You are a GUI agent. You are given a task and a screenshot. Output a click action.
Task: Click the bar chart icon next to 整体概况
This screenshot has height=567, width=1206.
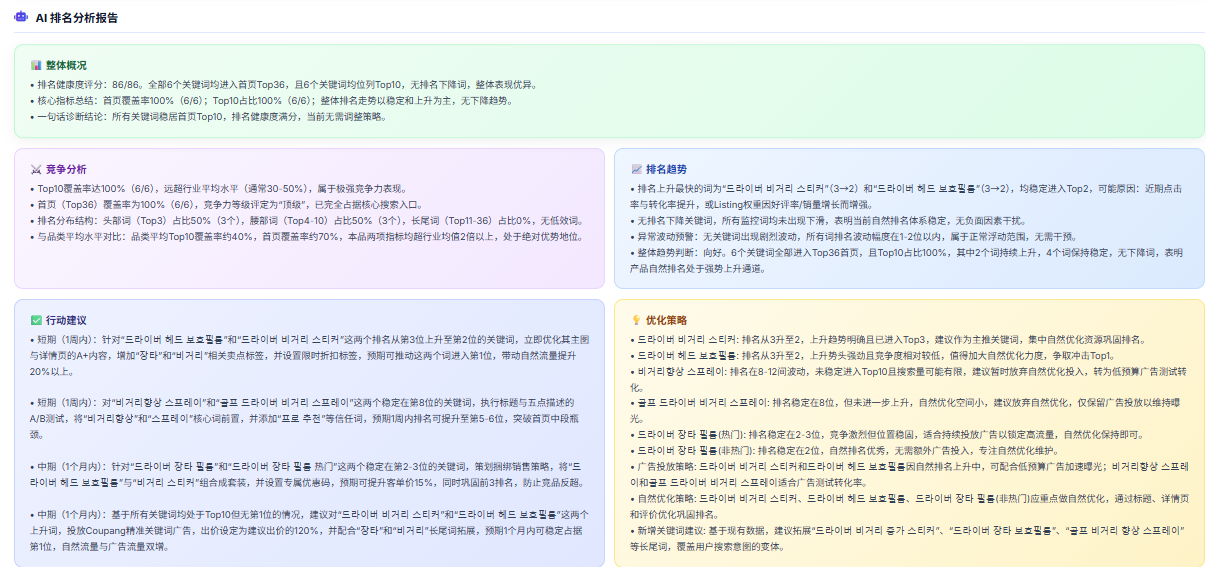pos(36,65)
